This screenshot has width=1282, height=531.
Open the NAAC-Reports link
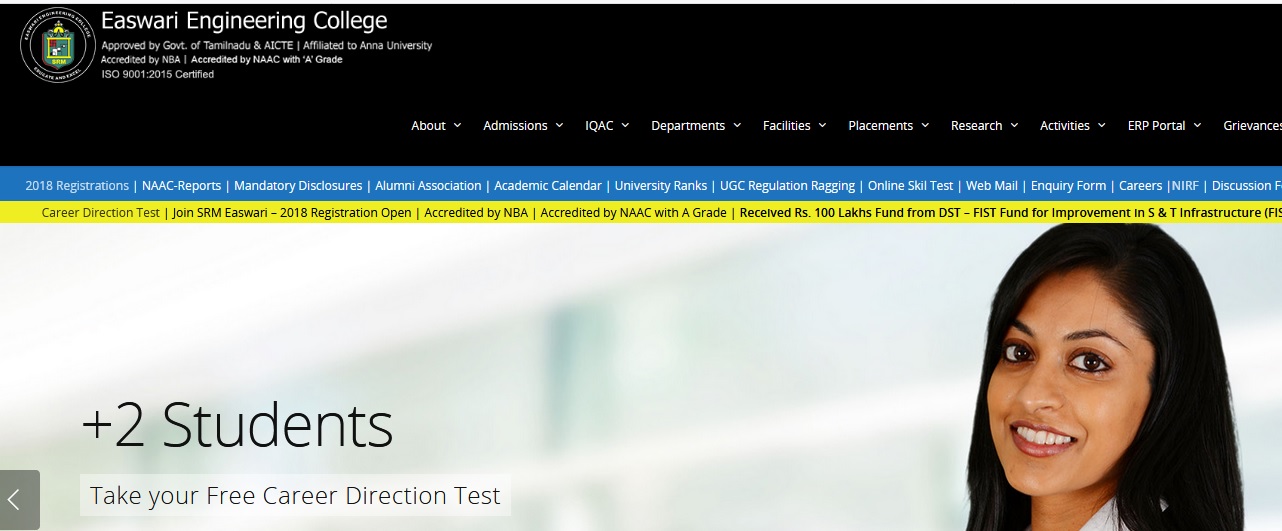point(182,186)
